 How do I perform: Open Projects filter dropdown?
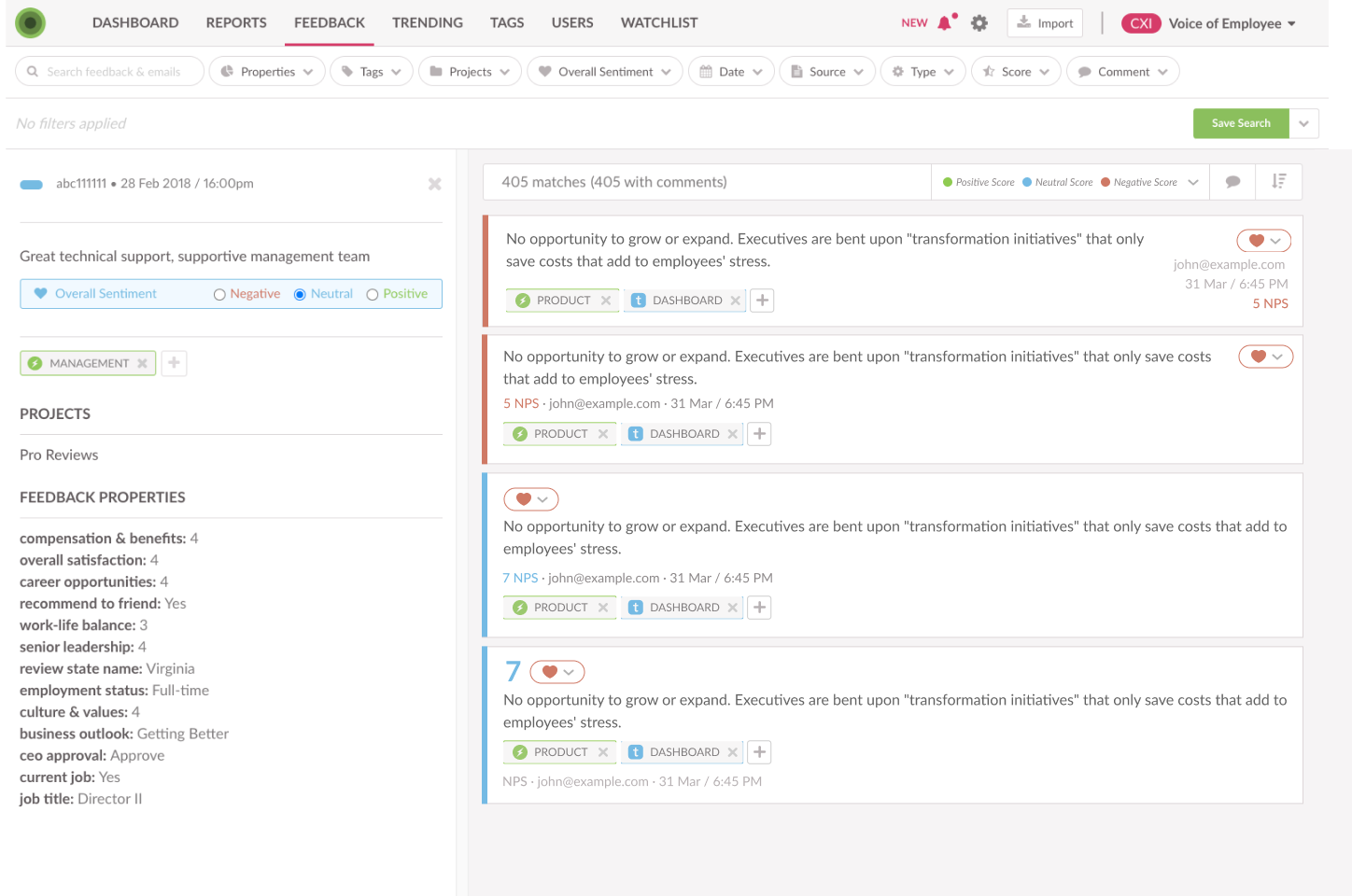point(470,71)
